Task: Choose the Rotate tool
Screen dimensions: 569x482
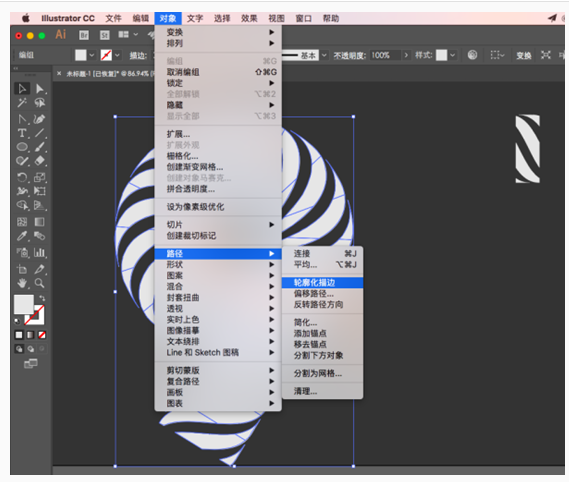Action: (22, 177)
